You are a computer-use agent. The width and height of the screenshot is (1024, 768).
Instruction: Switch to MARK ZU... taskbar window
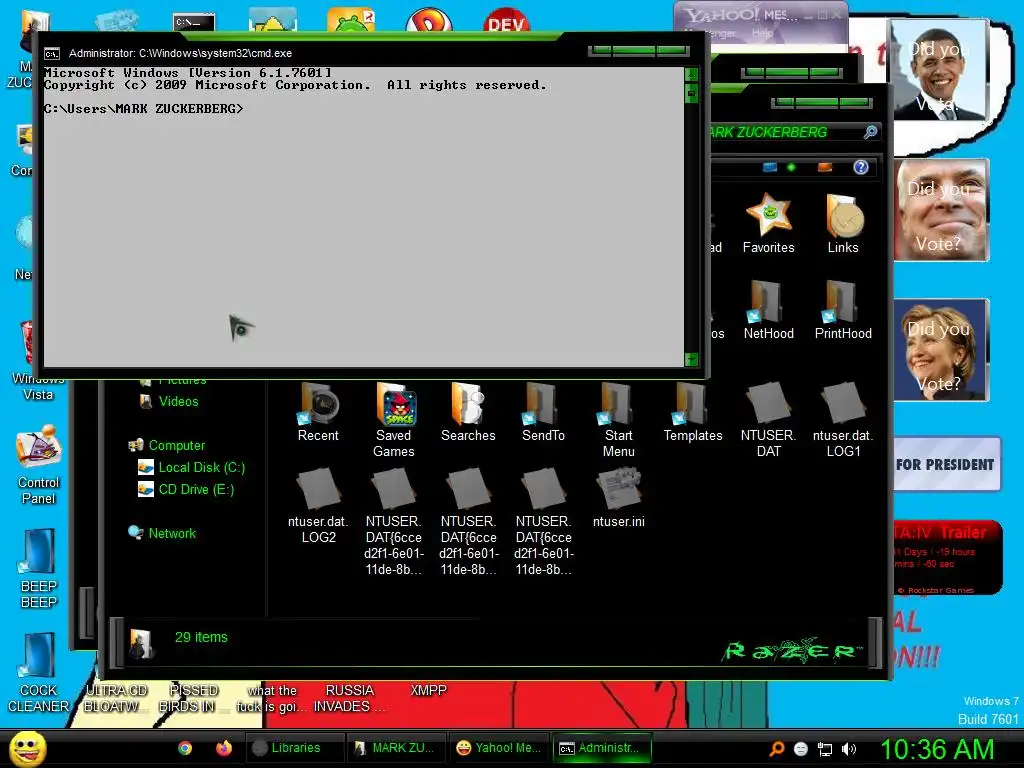[x=397, y=748]
